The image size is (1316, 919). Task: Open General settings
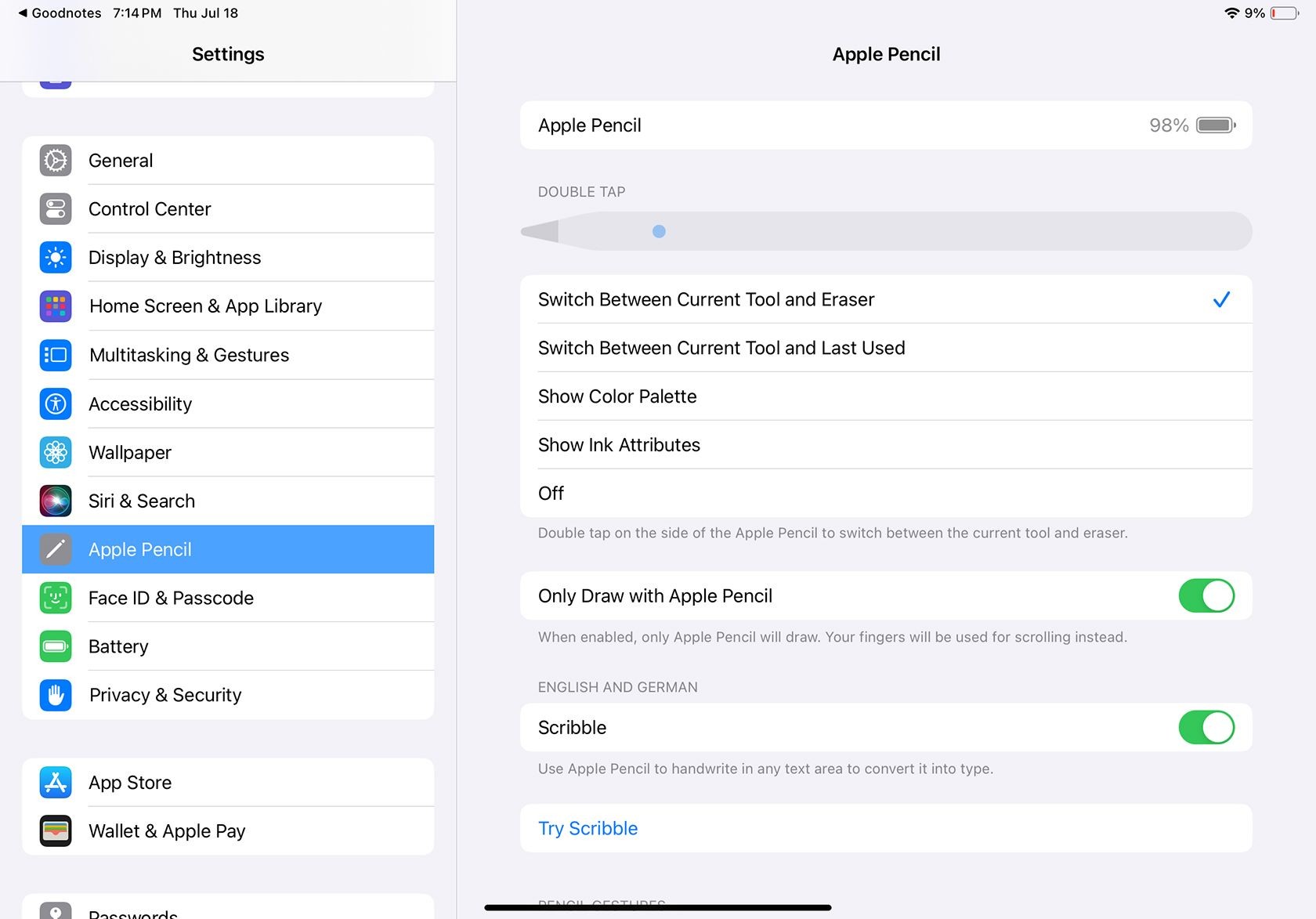(228, 161)
